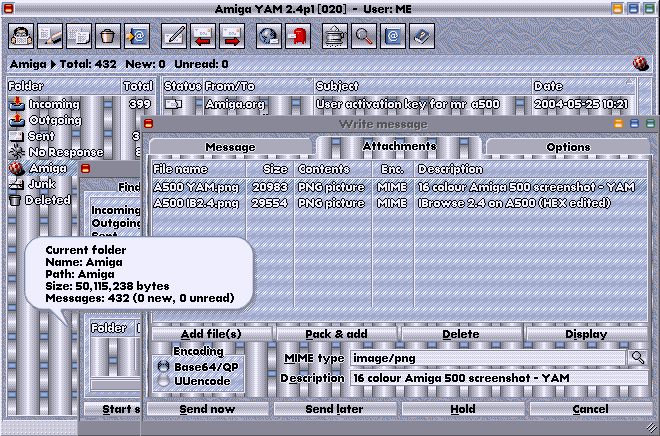Click the Total column header in folder list
The image size is (660, 436).
(138, 86)
